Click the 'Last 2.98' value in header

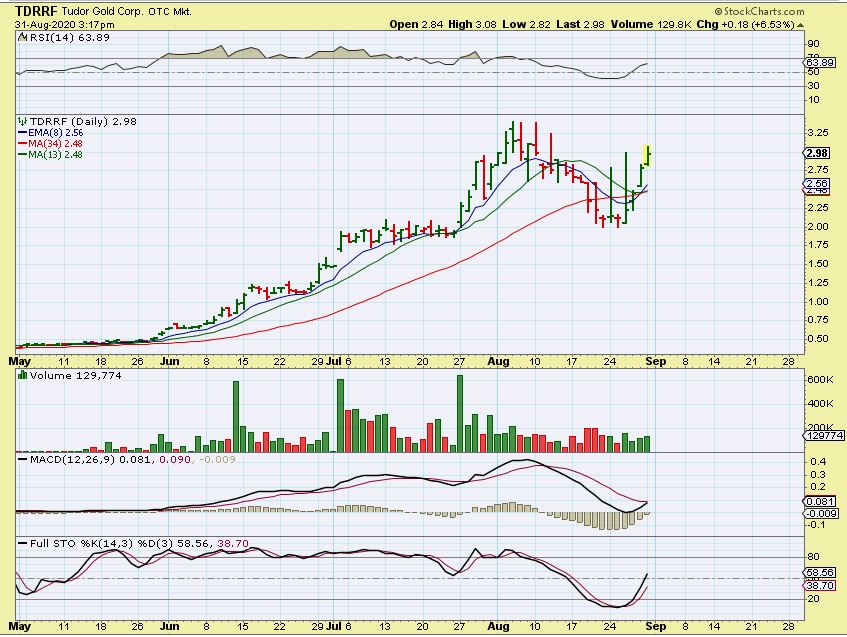coord(580,24)
